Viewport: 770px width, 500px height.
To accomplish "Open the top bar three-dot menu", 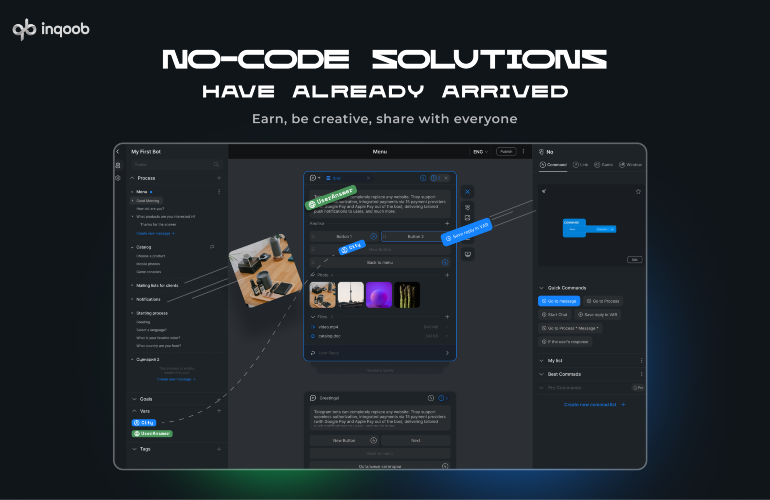I will pyautogui.click(x=523, y=151).
